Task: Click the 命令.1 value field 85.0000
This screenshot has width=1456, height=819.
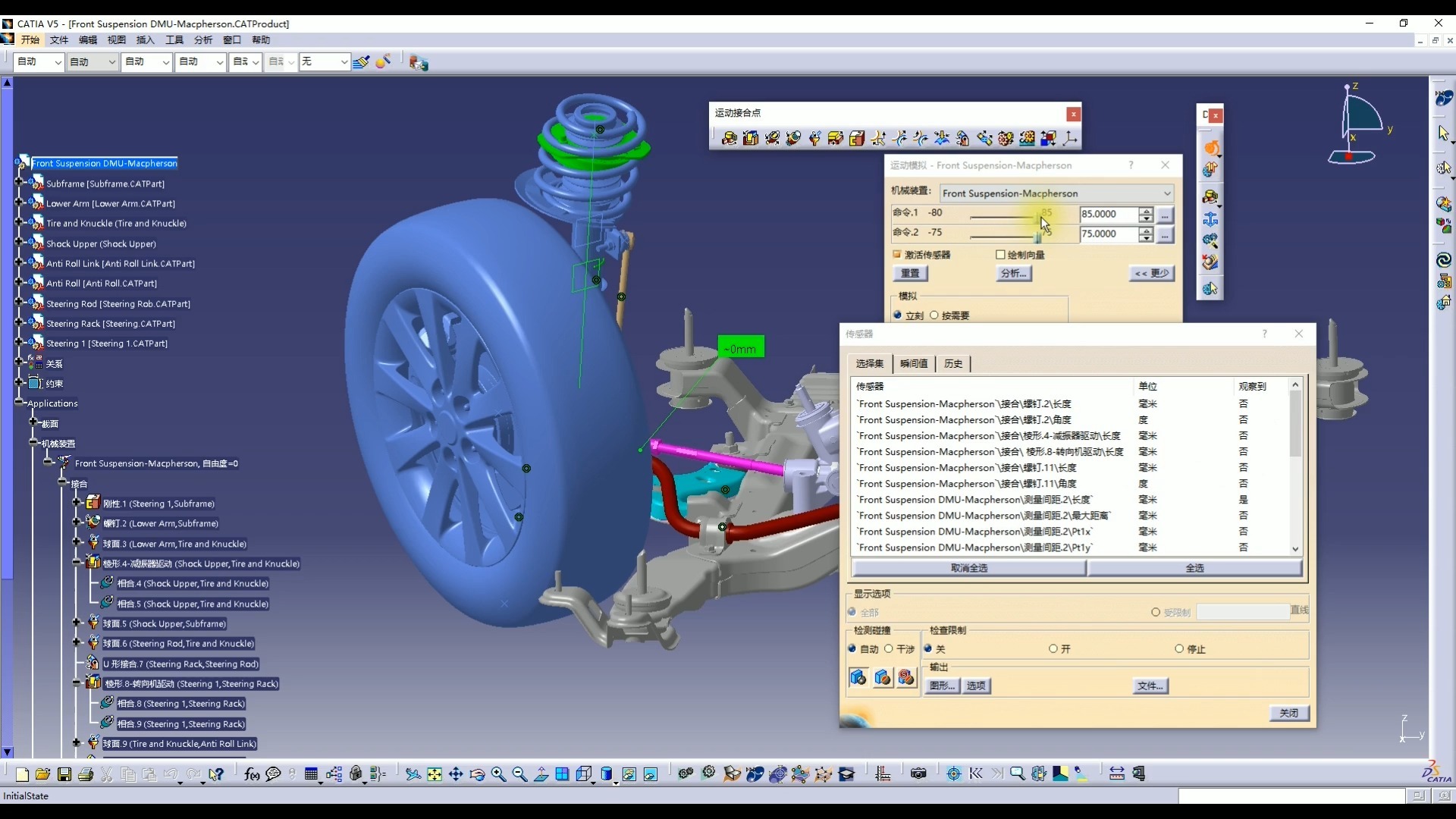Action: pyautogui.click(x=1109, y=215)
